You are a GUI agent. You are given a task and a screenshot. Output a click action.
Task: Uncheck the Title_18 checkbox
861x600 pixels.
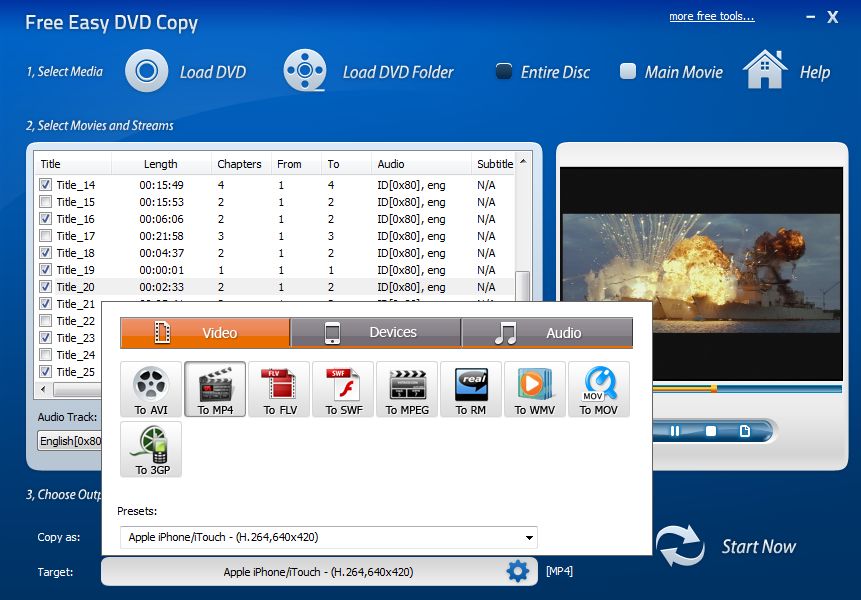tap(46, 253)
